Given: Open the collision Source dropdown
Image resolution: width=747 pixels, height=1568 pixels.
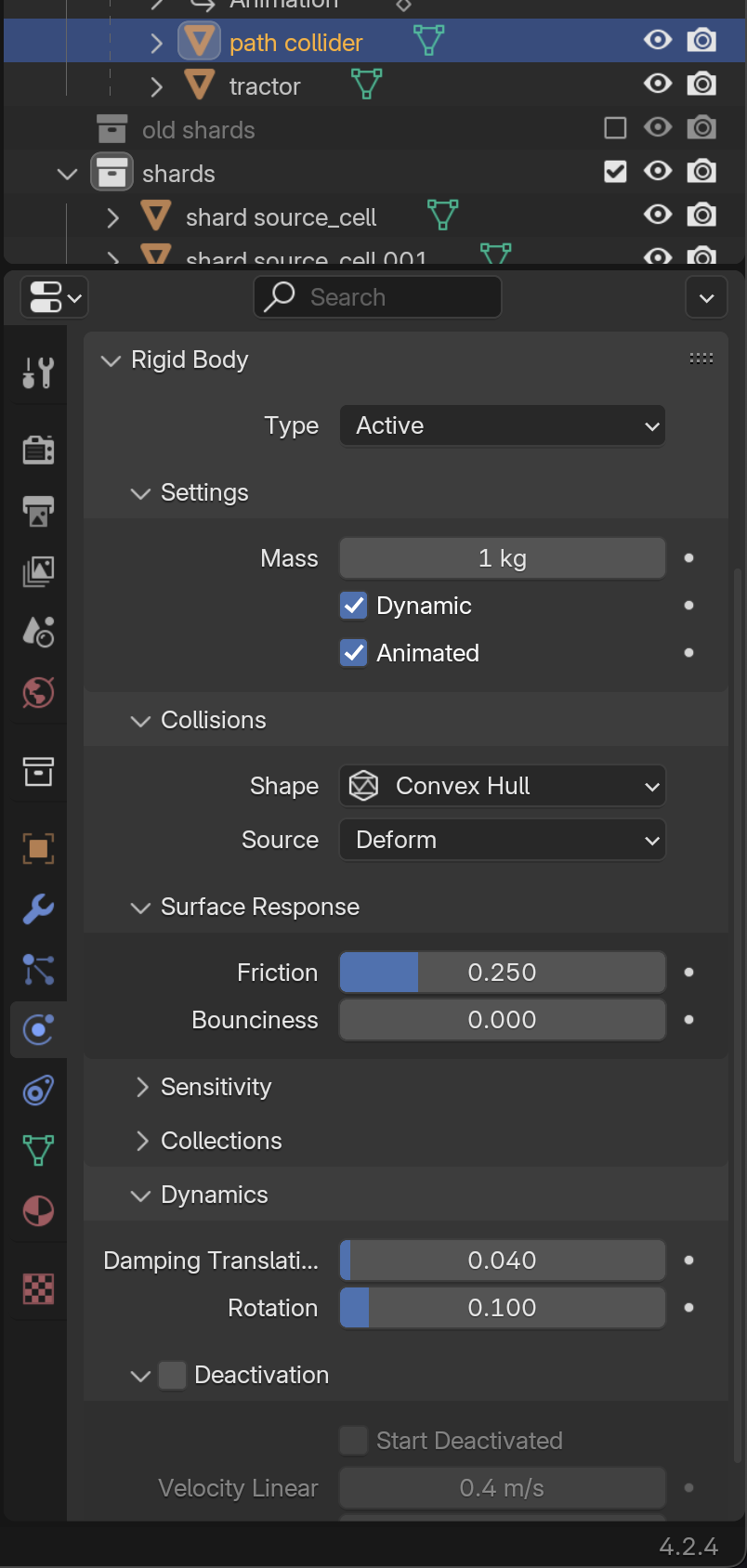Looking at the screenshot, I should pos(503,840).
